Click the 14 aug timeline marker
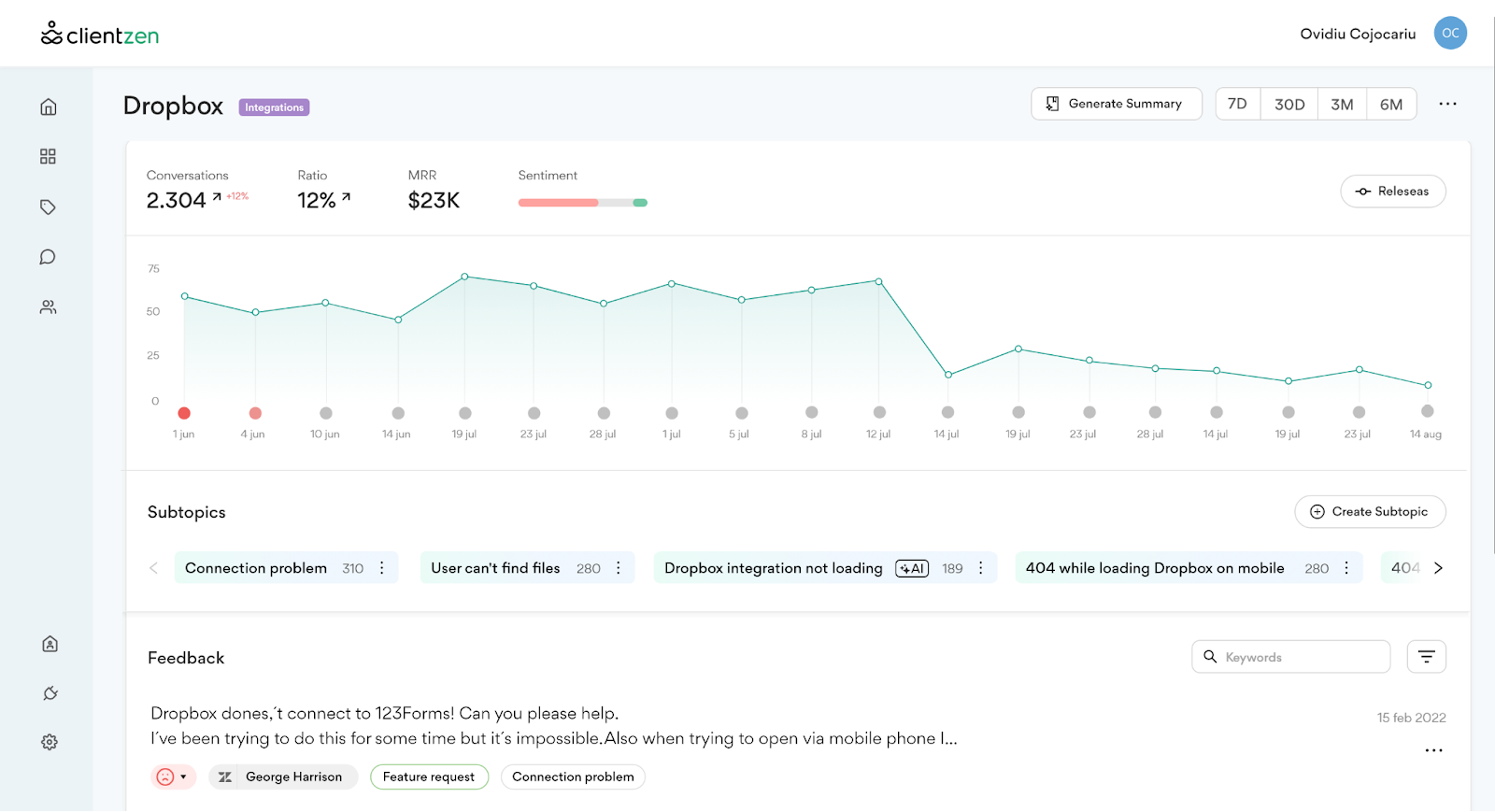Viewport: 1495px width, 812px height. point(1427,411)
